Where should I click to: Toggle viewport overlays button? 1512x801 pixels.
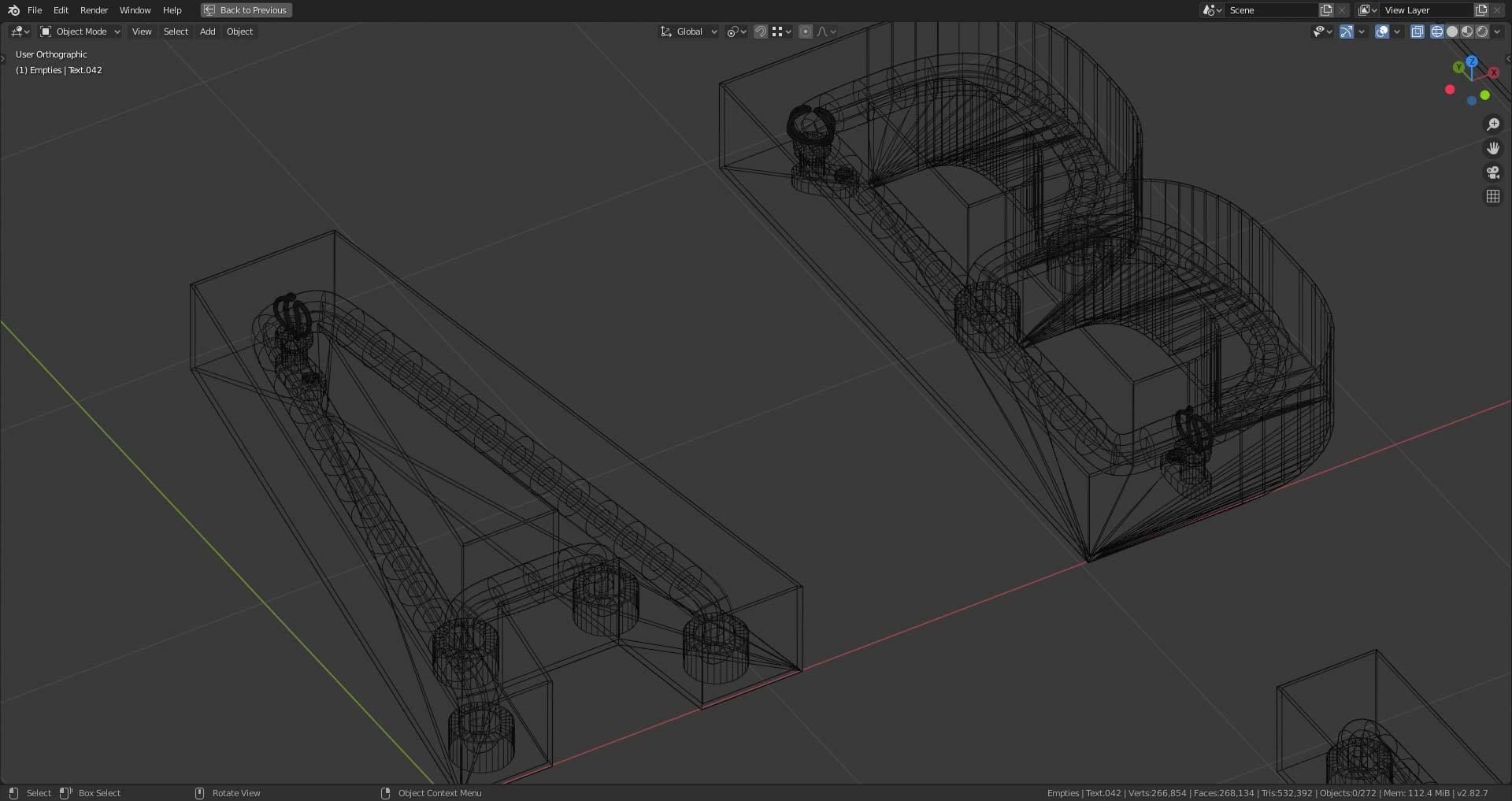point(1381,32)
